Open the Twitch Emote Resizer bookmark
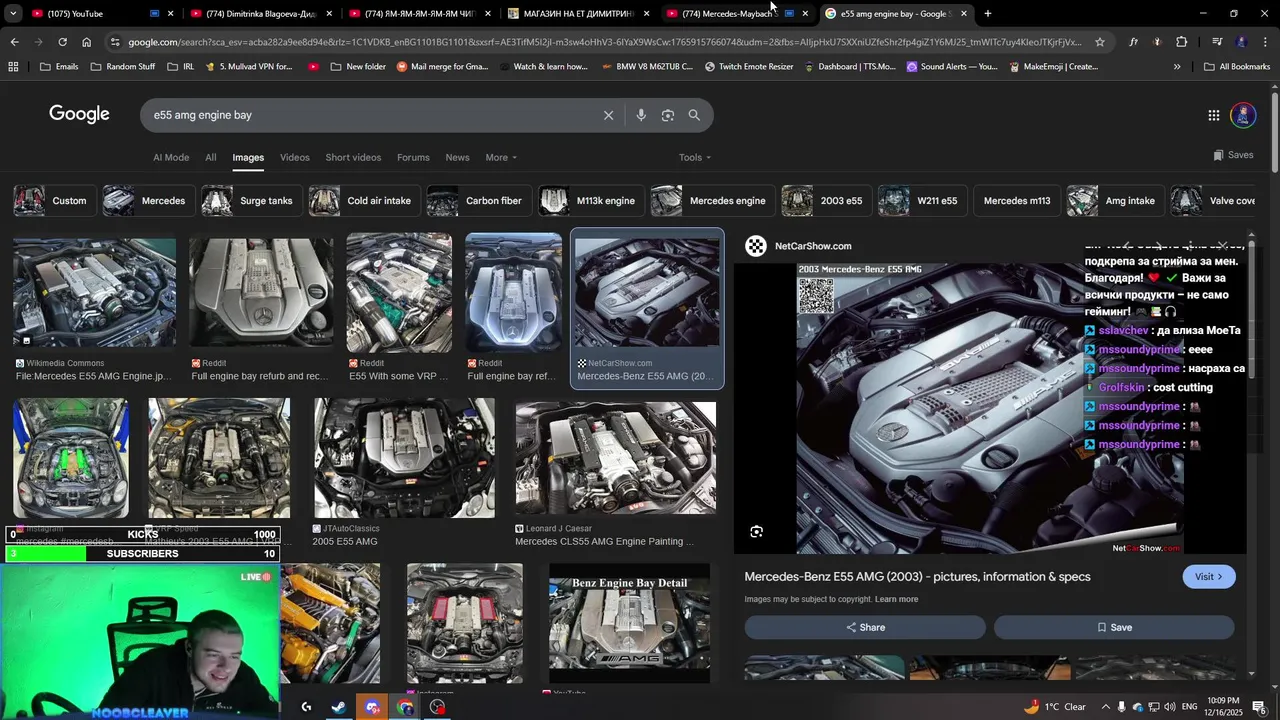The image size is (1280, 720). (x=748, y=67)
